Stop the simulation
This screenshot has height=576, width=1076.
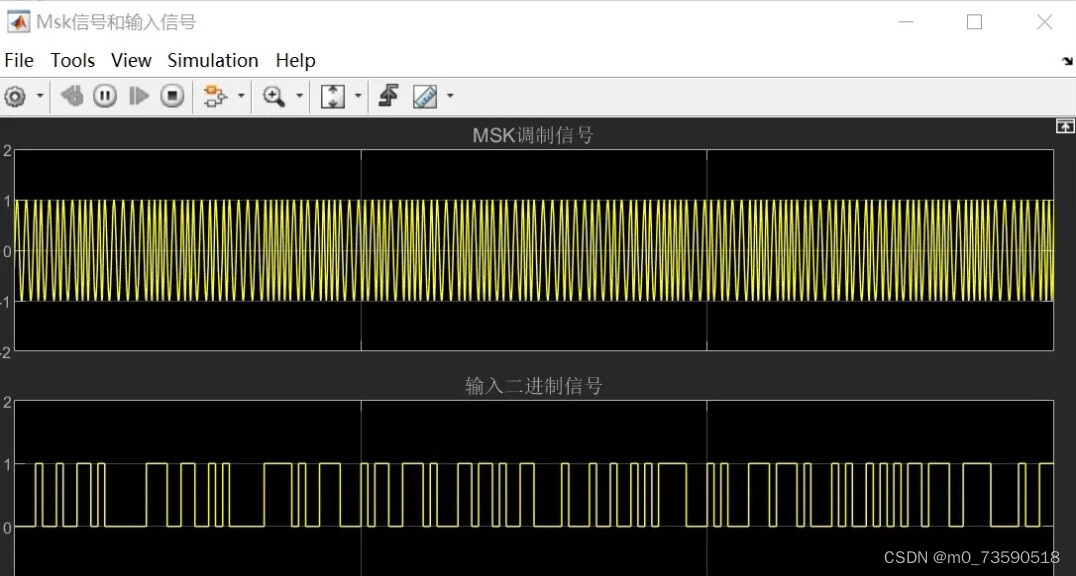(172, 96)
